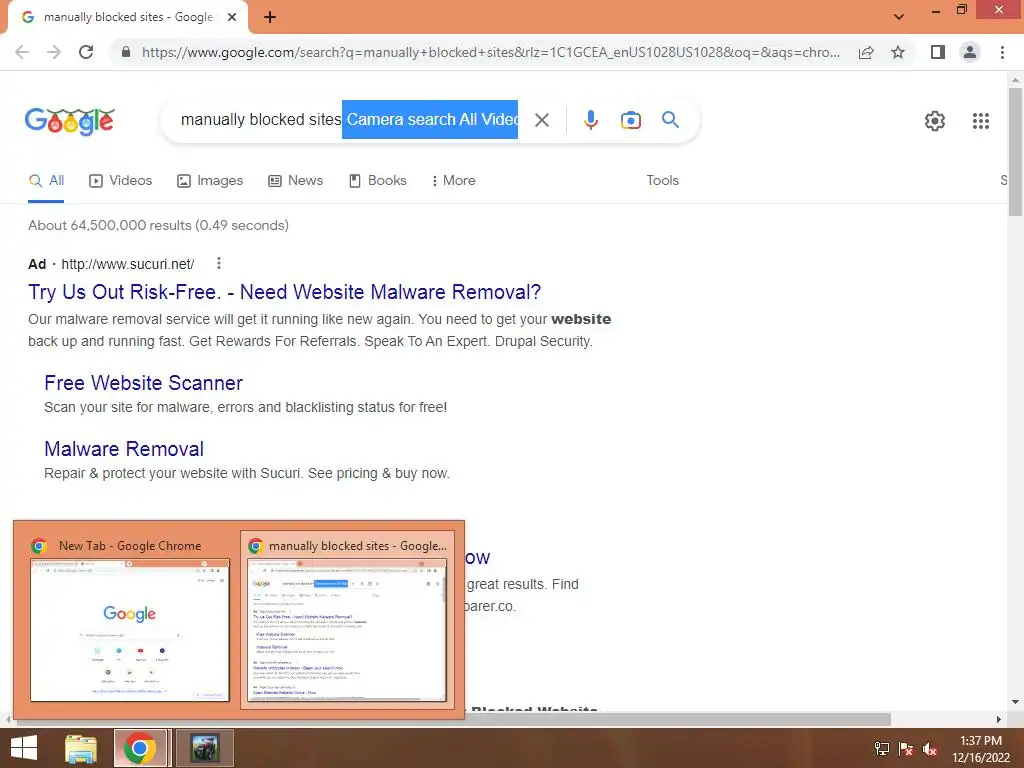Reload the current page
1024x768 pixels.
pyautogui.click(x=86, y=52)
